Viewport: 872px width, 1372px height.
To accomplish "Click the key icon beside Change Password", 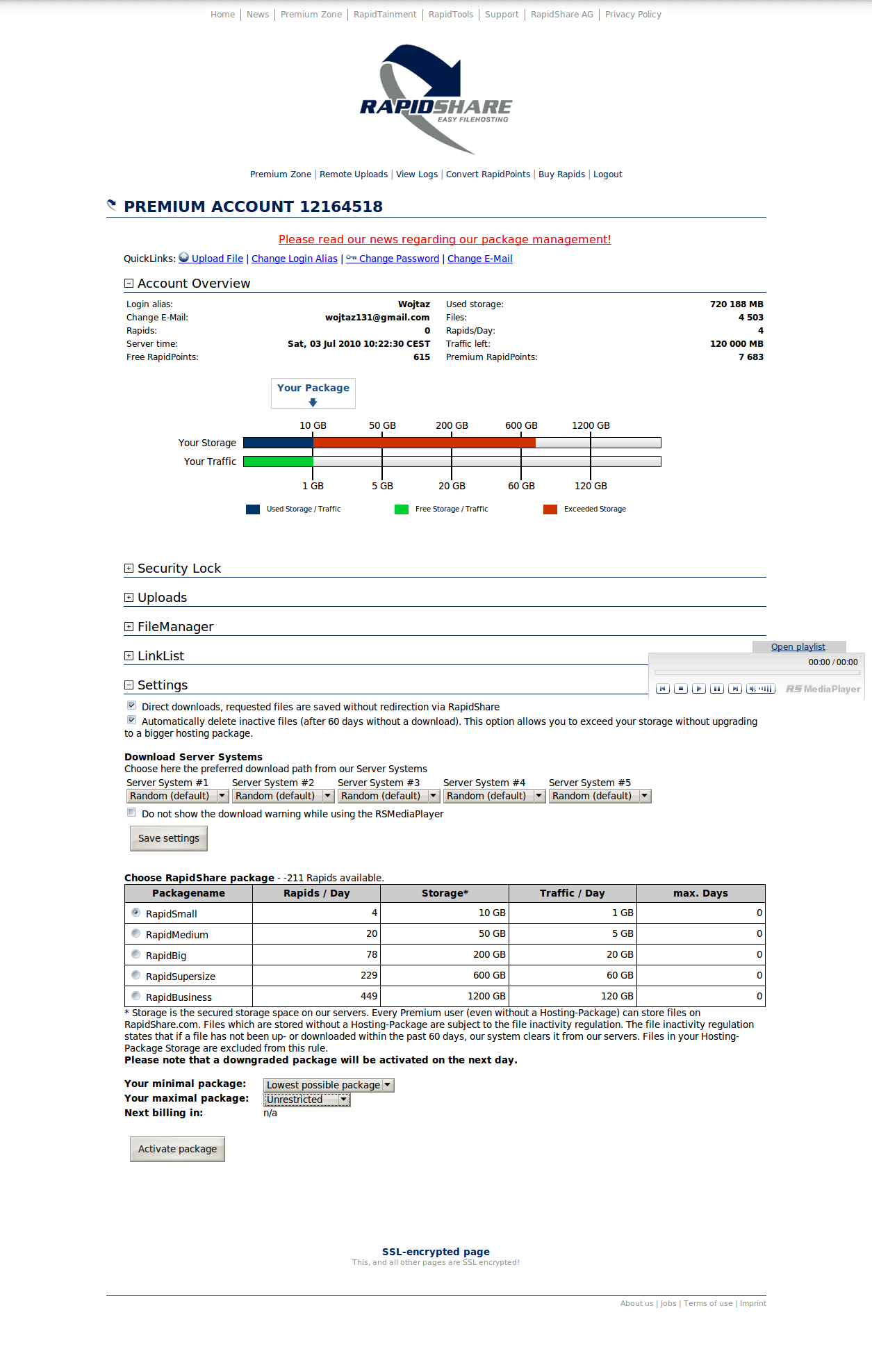I will (352, 258).
